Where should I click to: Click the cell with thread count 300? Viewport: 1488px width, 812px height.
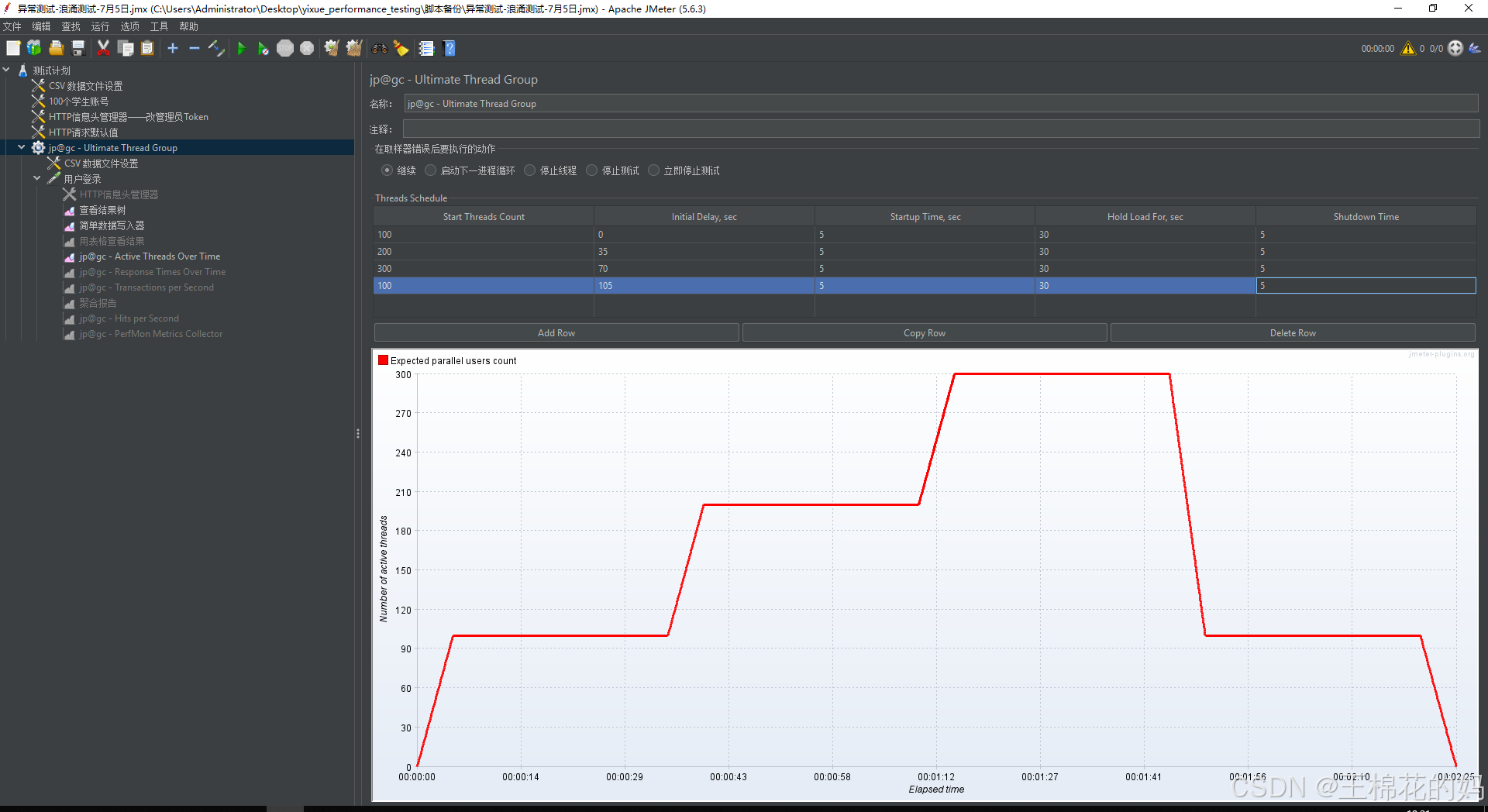click(x=484, y=268)
